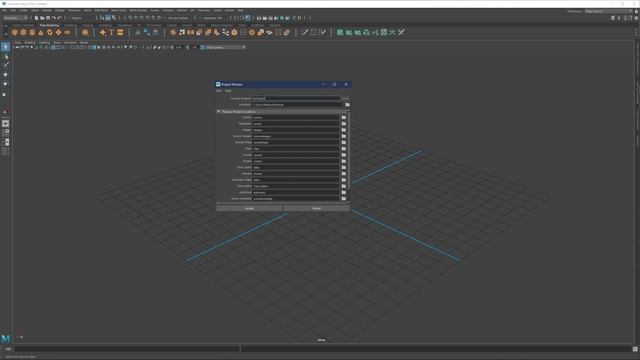Collapse the Primary Project Locations section
Image resolution: width=640 pixels, height=360 pixels.
click(218, 111)
